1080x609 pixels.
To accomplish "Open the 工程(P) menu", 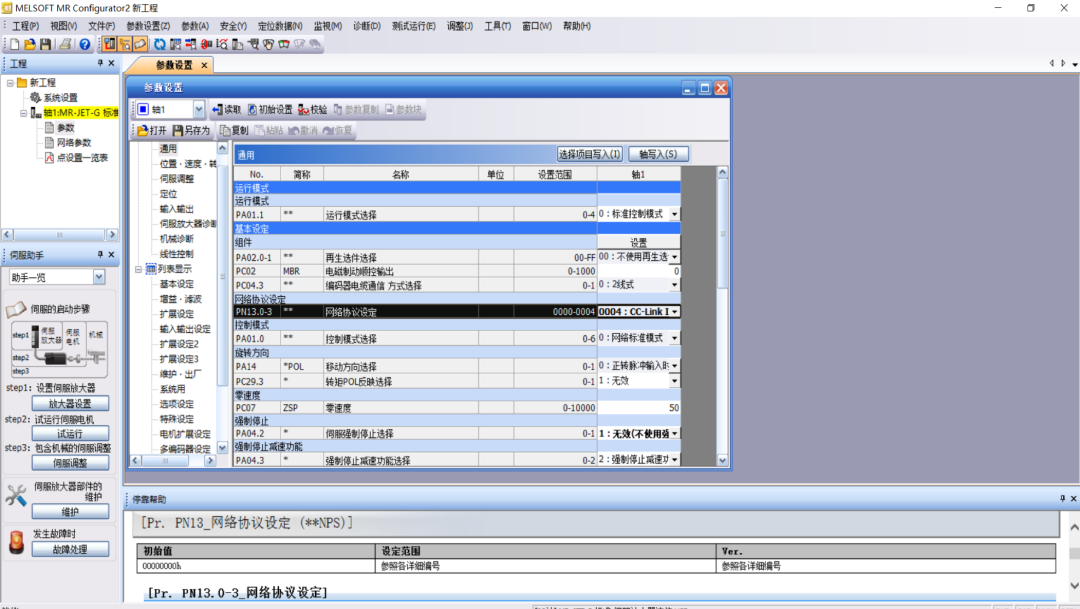I will (x=25, y=26).
